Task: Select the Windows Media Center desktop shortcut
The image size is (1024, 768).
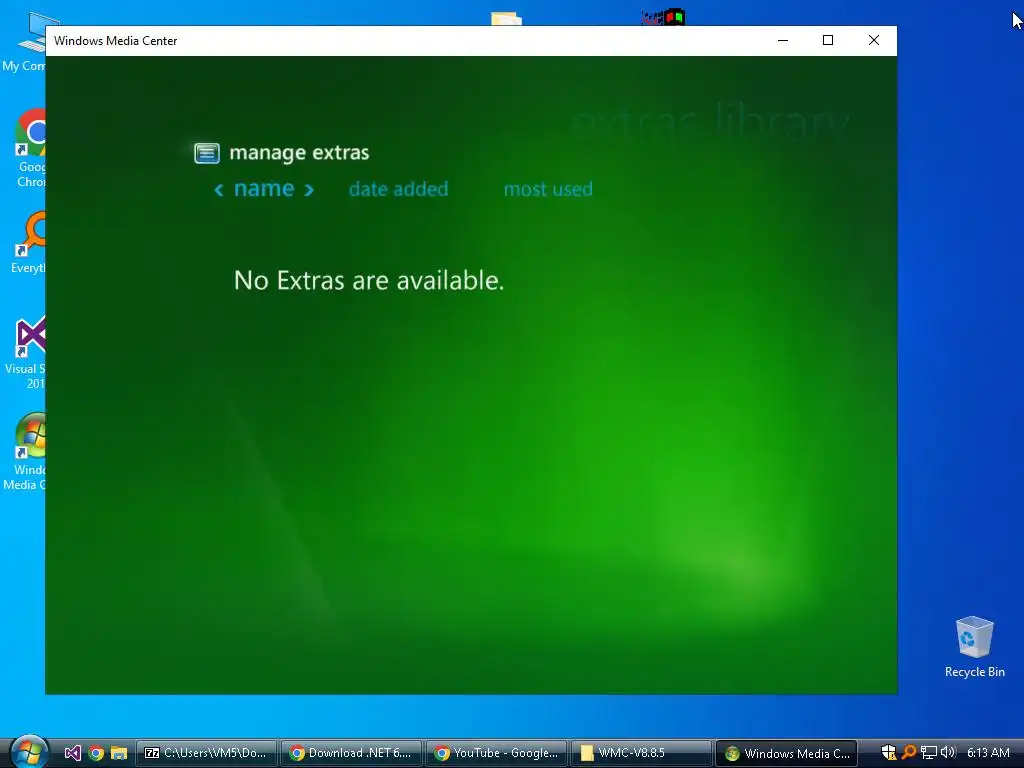Action: pos(26,452)
